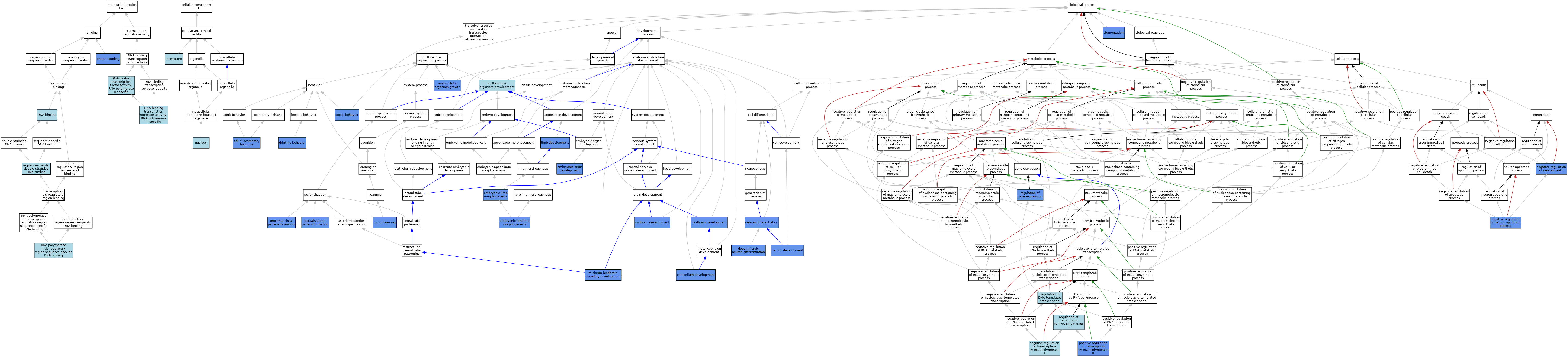Screen dimensions: 1568x357
Task: Select the 'binding' node under molecular_function
Action: point(92,33)
